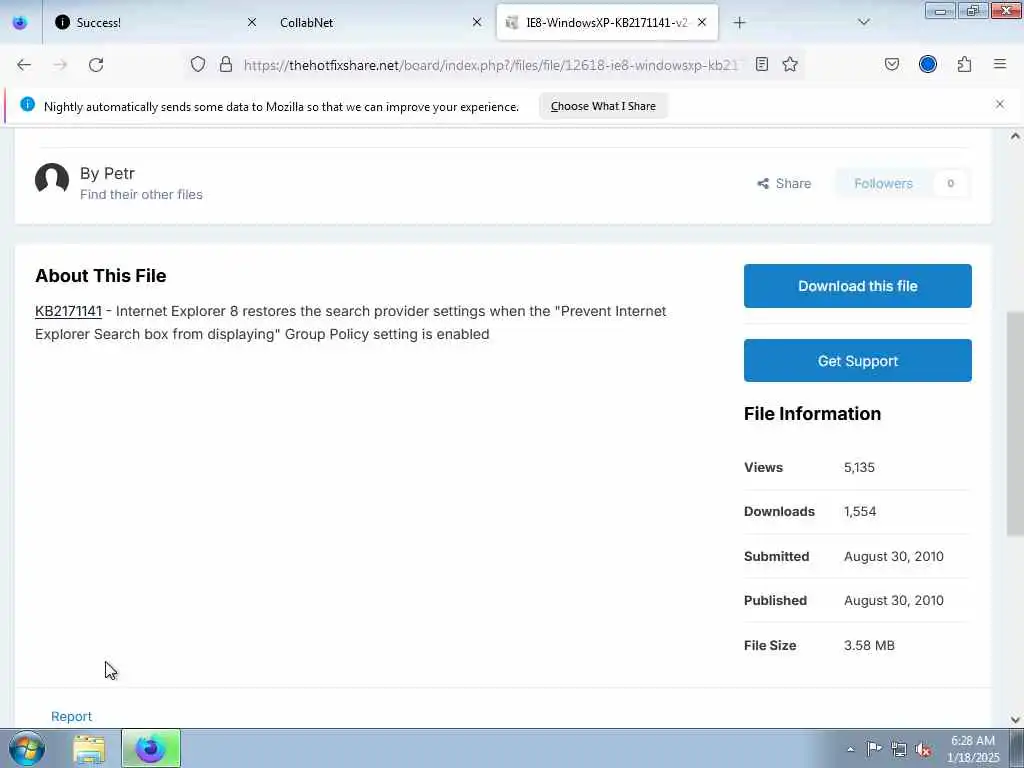Bookmark this page with the star icon
Viewport: 1024px width, 768px height.
pos(790,64)
